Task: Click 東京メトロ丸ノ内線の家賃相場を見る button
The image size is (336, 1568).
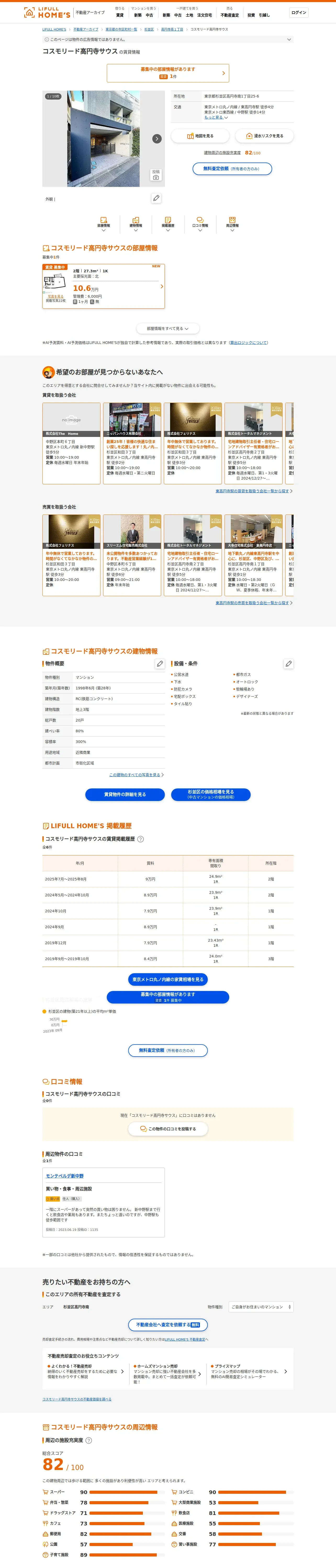Action: pos(168,979)
